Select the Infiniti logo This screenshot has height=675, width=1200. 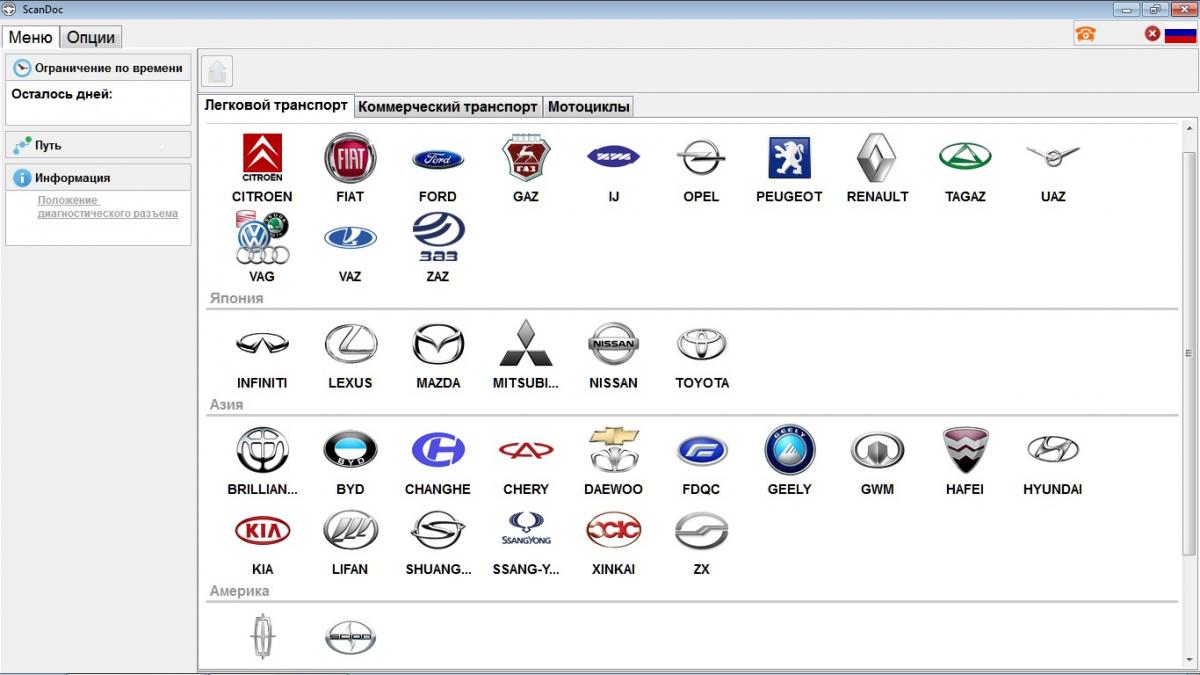tap(262, 344)
